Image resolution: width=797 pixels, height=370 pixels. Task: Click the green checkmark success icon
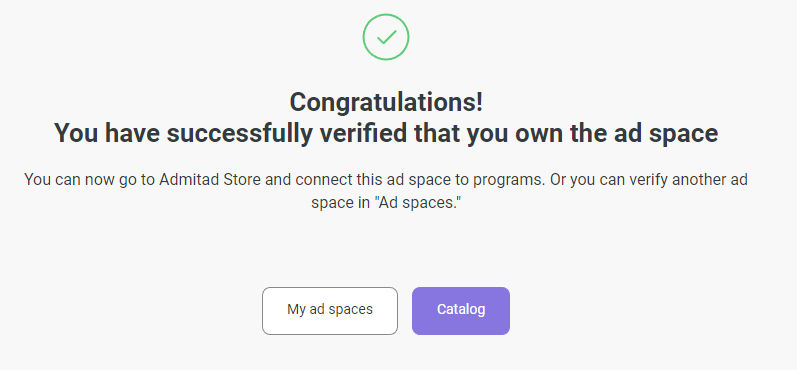coord(386,37)
